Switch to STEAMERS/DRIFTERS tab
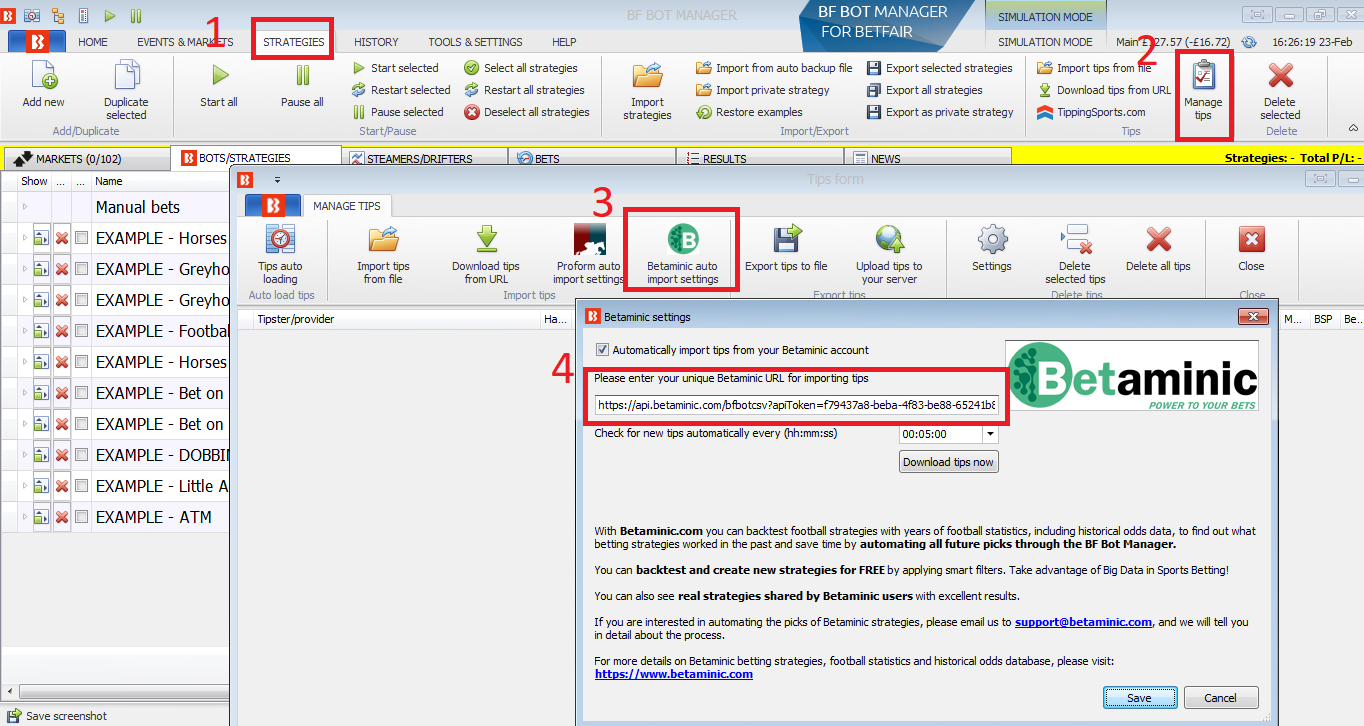The image size is (1364, 726). coord(424,158)
